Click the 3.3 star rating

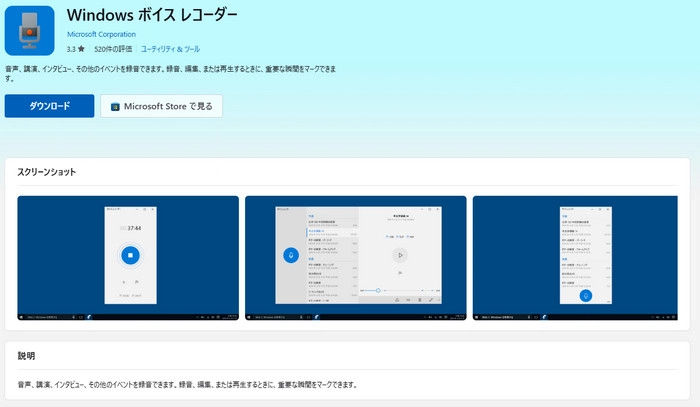pyautogui.click(x=75, y=49)
